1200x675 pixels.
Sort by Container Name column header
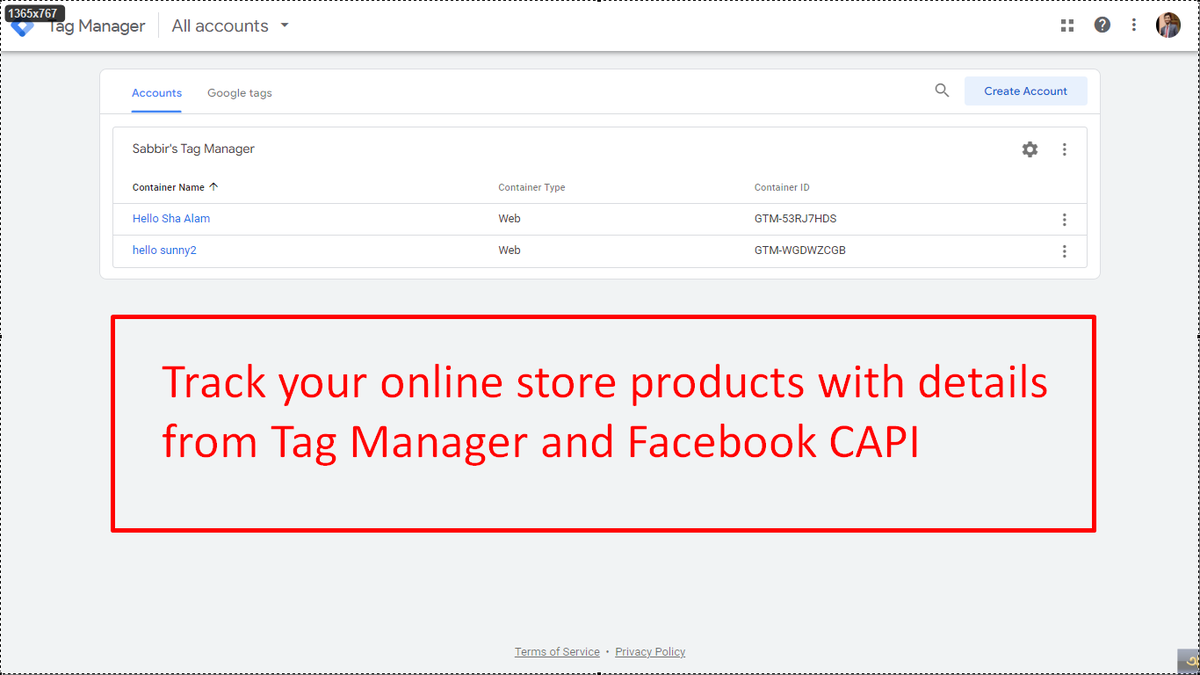pyautogui.click(x=175, y=187)
